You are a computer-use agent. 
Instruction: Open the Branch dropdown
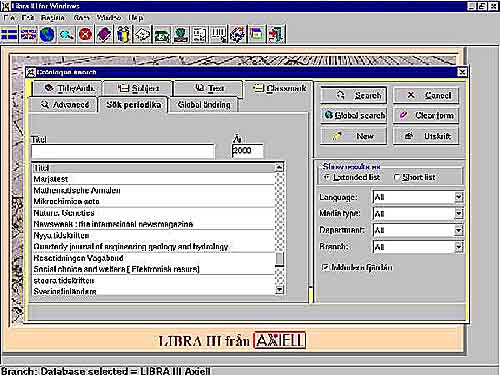click(x=459, y=247)
